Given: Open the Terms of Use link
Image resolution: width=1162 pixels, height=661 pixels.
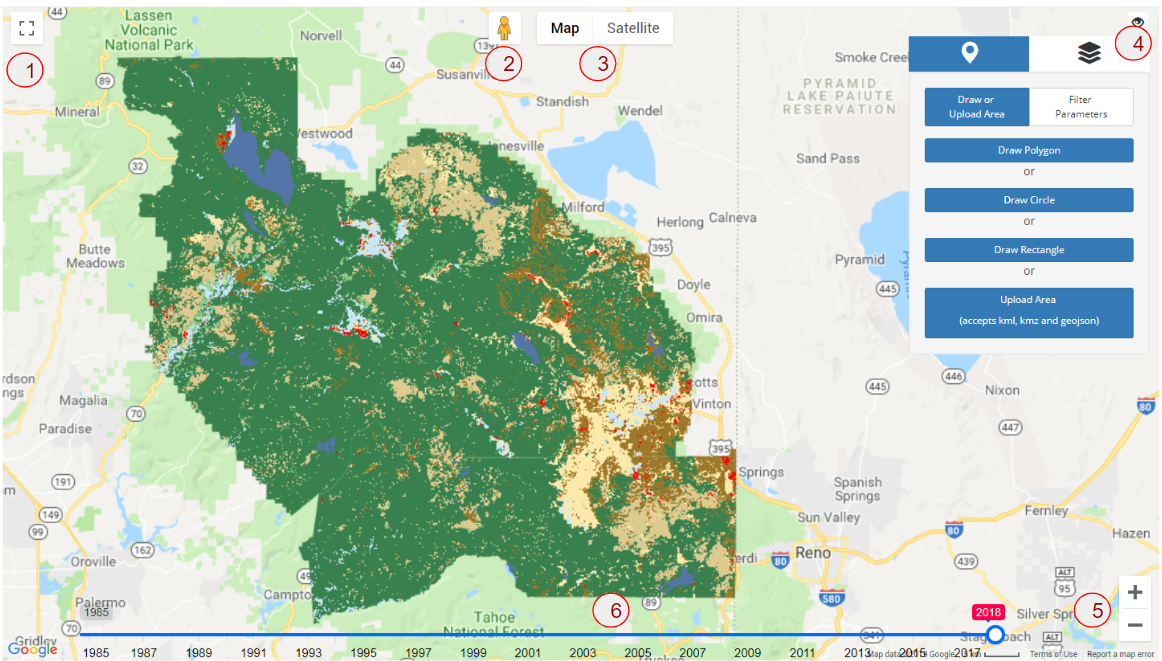Looking at the screenshot, I should click(x=1053, y=654).
